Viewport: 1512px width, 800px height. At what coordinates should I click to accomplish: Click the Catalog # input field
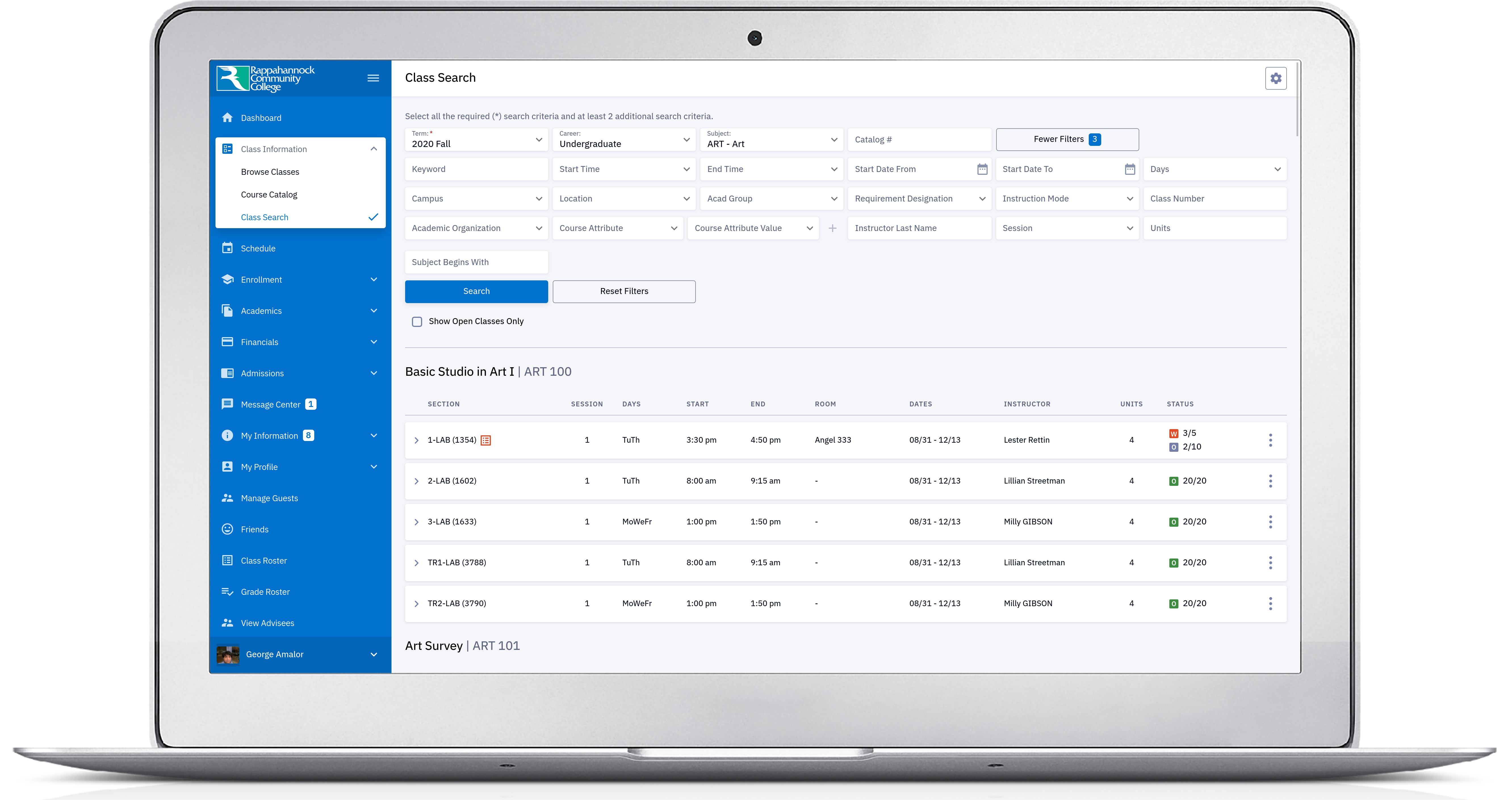pos(919,140)
